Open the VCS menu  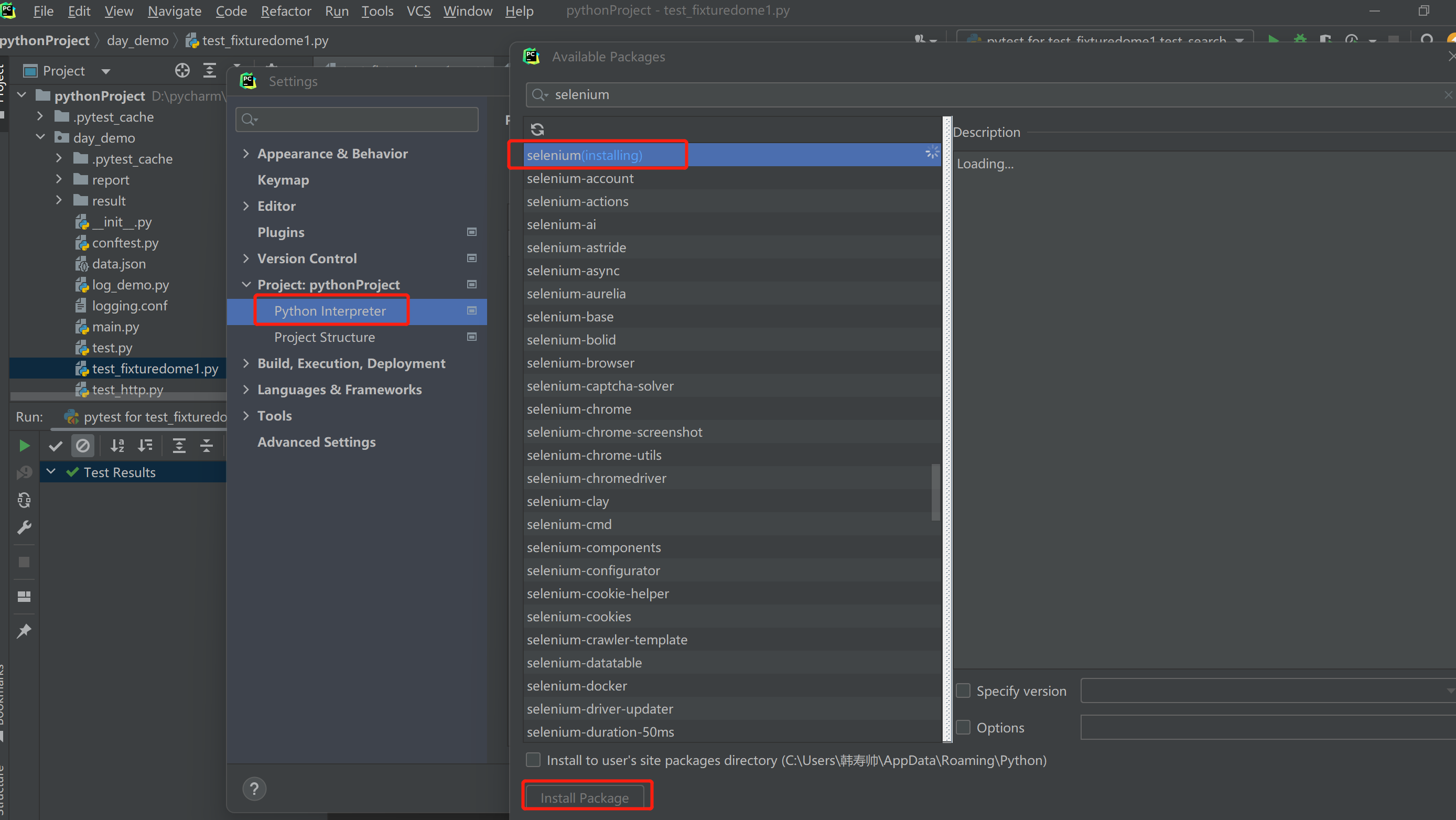pyautogui.click(x=418, y=12)
